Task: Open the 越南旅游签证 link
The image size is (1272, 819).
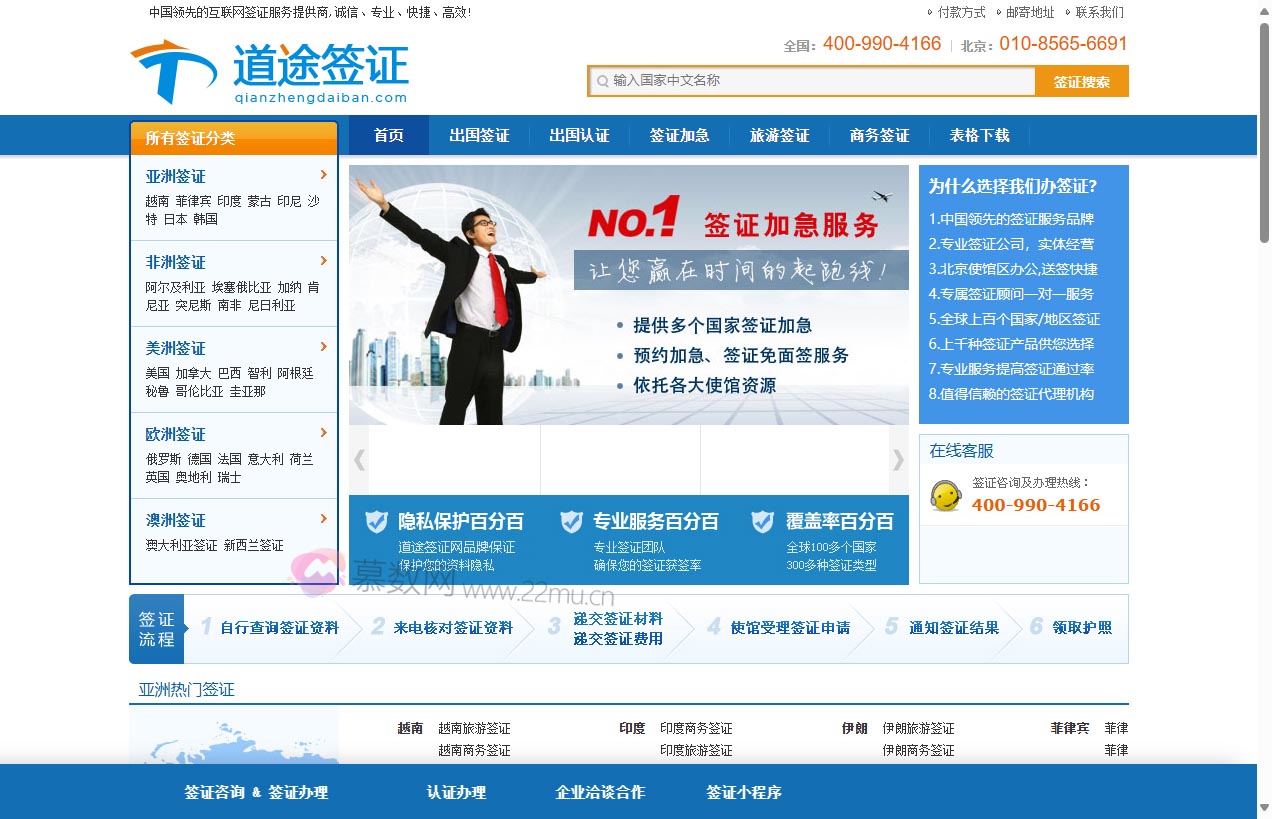Action: click(472, 728)
